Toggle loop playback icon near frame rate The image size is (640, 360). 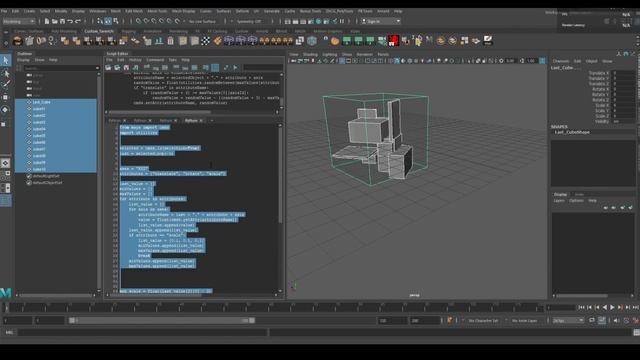[592, 321]
